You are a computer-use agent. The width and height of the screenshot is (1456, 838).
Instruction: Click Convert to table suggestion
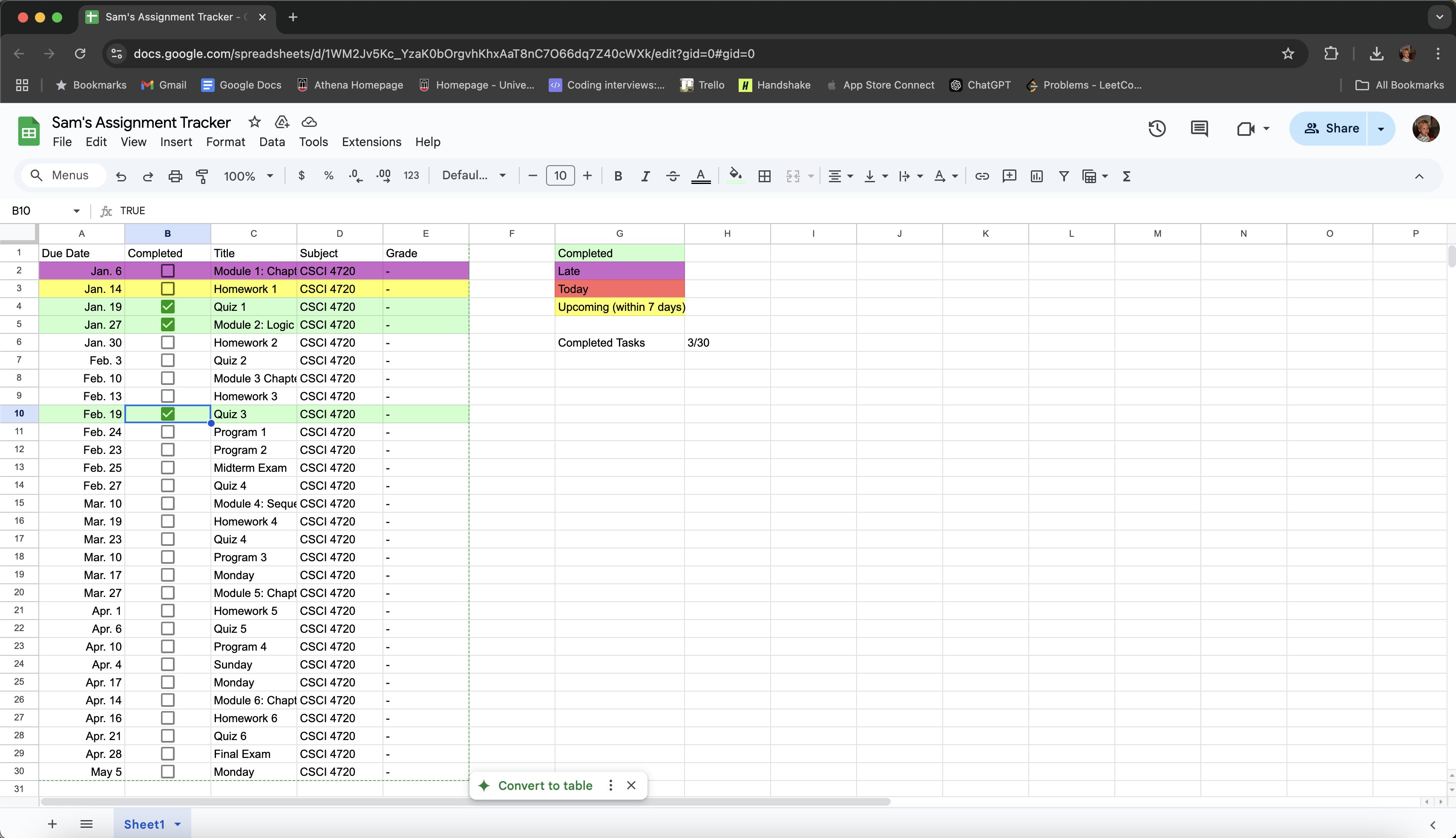tap(545, 786)
